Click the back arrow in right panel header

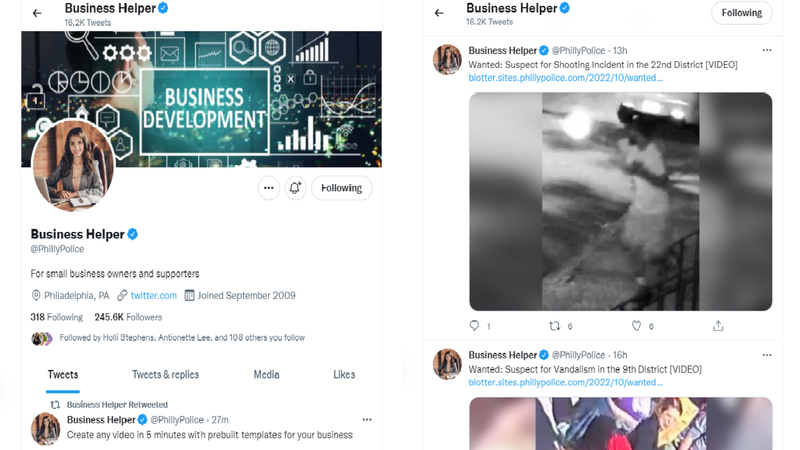(439, 13)
